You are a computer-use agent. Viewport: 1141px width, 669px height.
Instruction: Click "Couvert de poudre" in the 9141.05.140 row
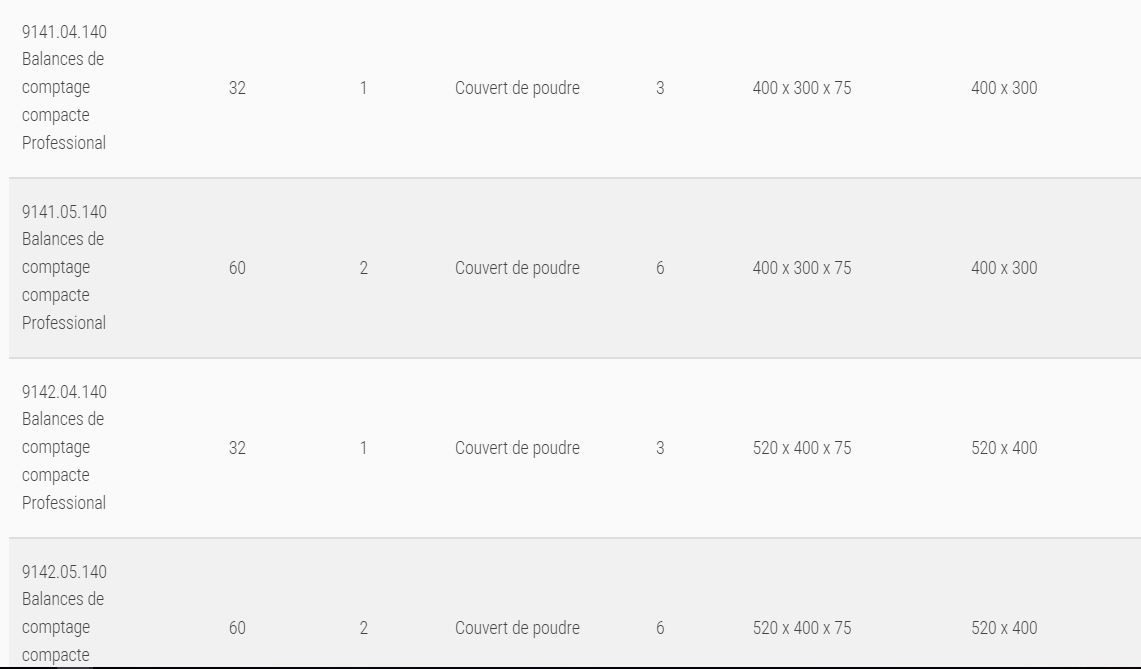click(x=517, y=268)
